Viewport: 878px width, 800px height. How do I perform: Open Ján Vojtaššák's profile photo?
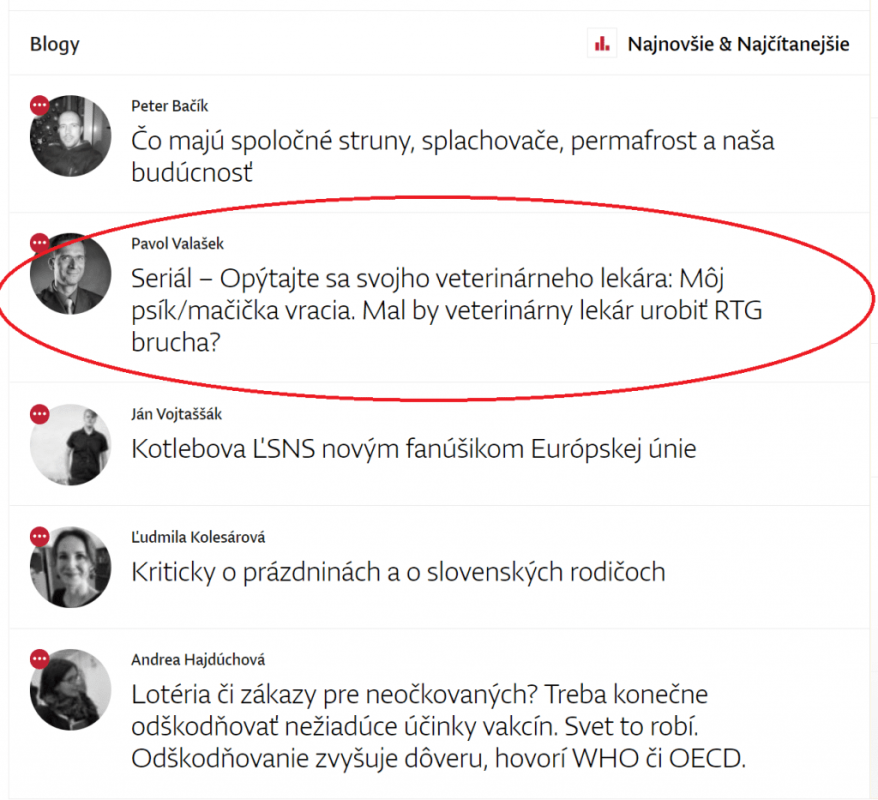71,445
